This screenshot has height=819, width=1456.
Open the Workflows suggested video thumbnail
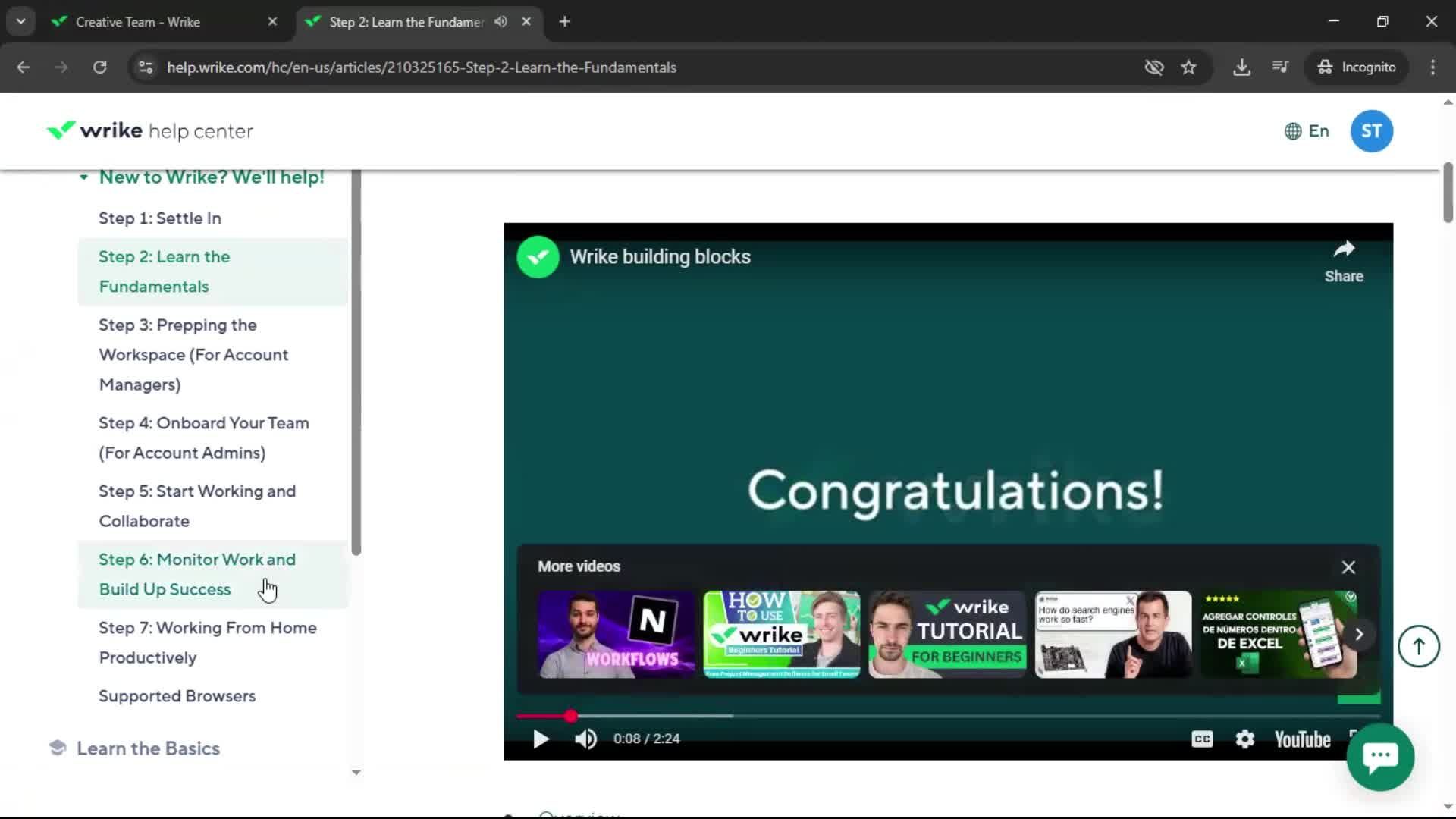[x=616, y=635]
